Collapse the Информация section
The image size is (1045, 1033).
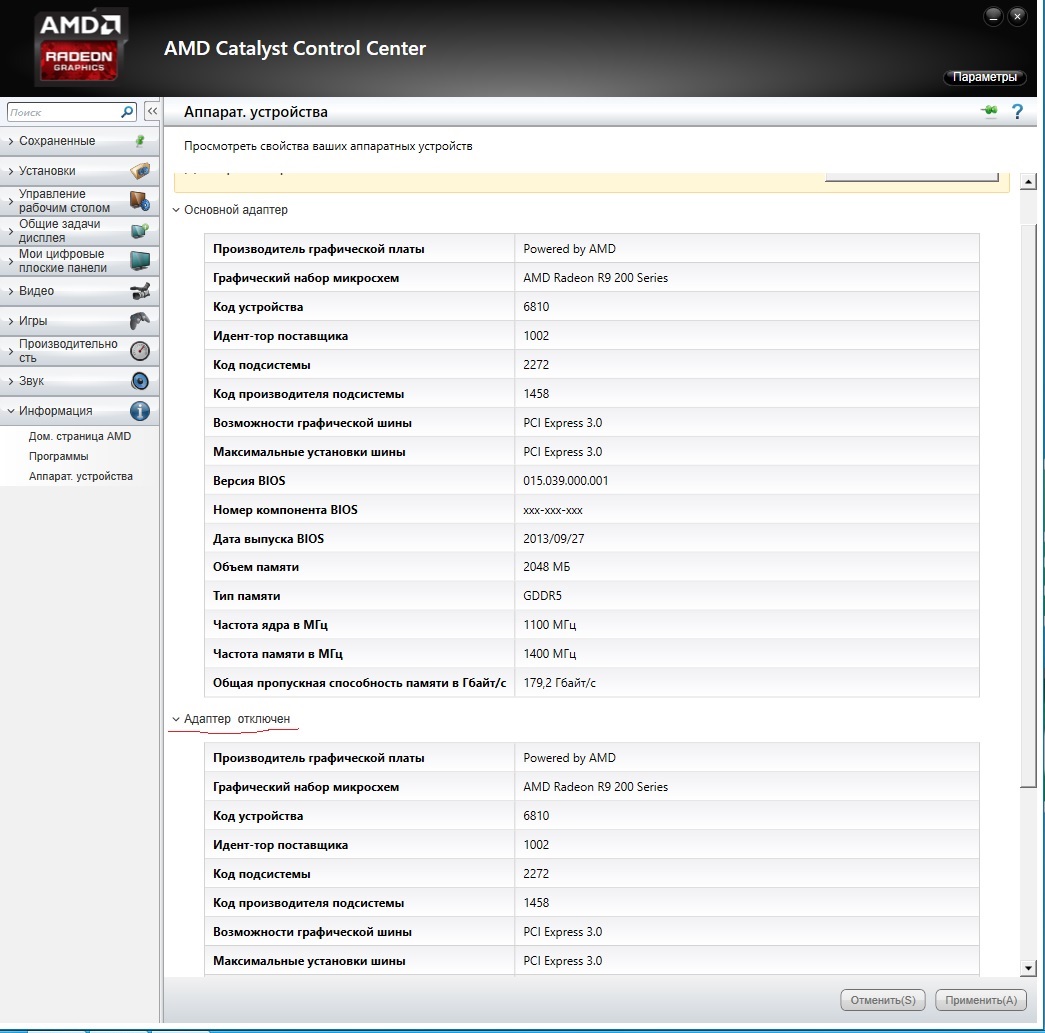click(10, 411)
